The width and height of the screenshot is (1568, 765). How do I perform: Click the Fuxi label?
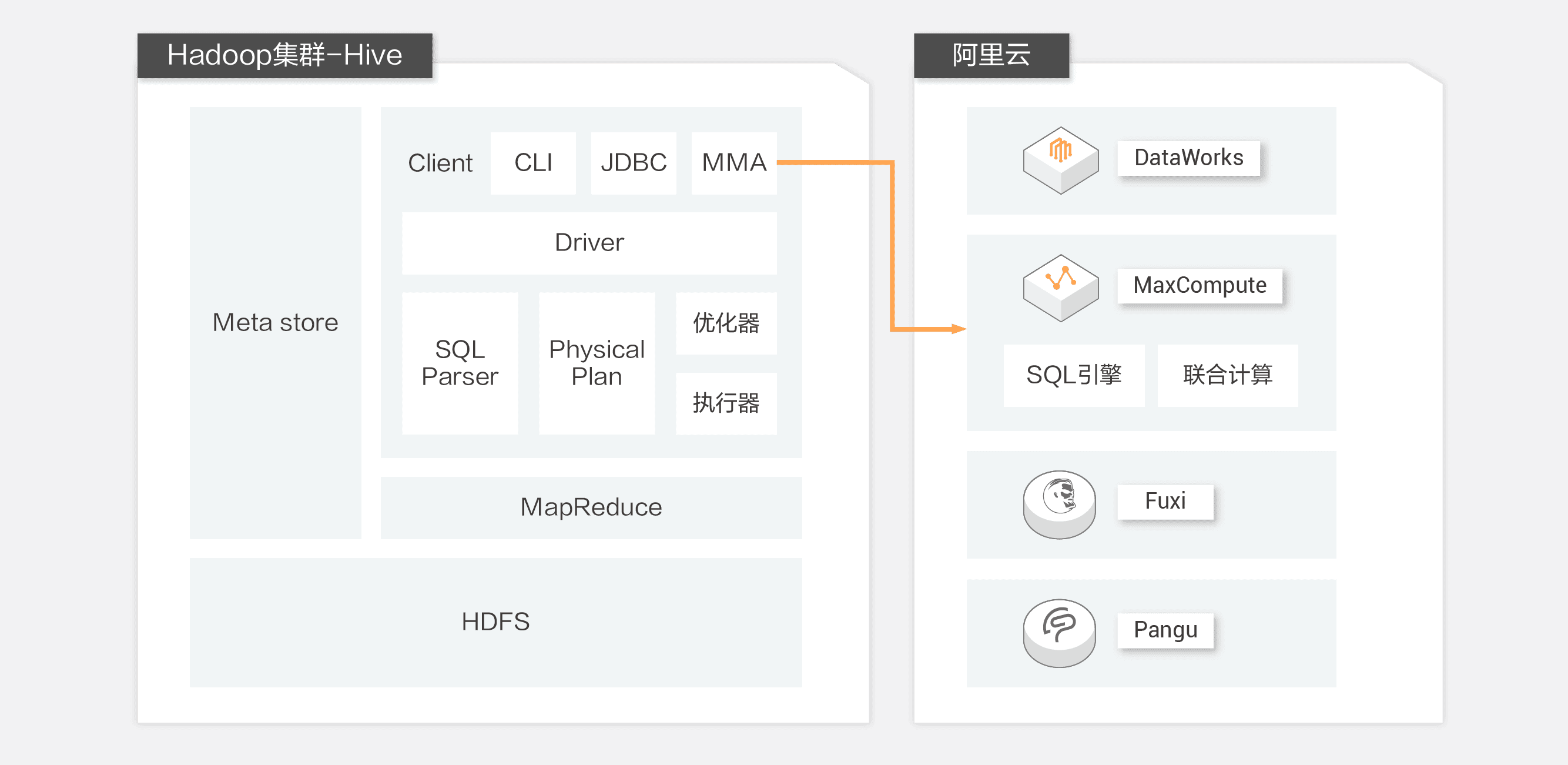click(x=1164, y=501)
